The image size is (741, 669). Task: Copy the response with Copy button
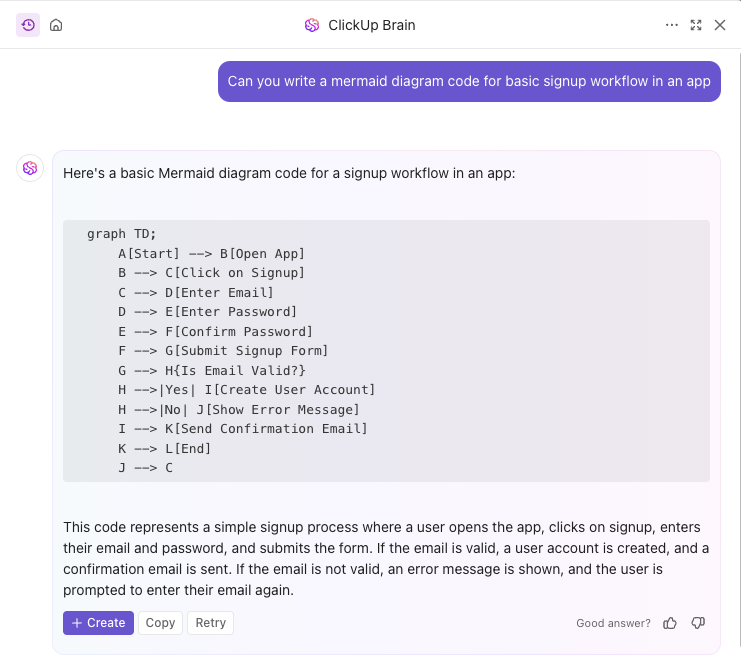tap(160, 623)
